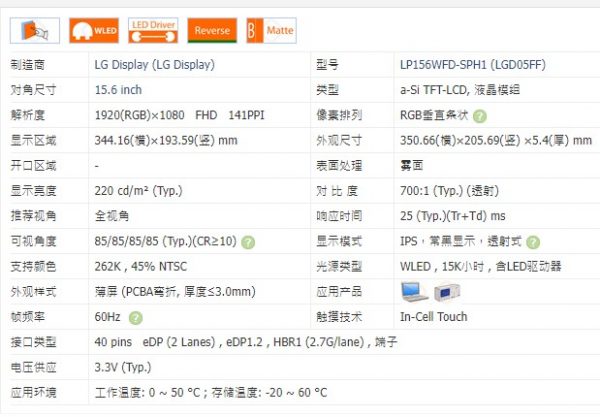Click the touch-screen feature icon
600x417 pixels.
35,31
